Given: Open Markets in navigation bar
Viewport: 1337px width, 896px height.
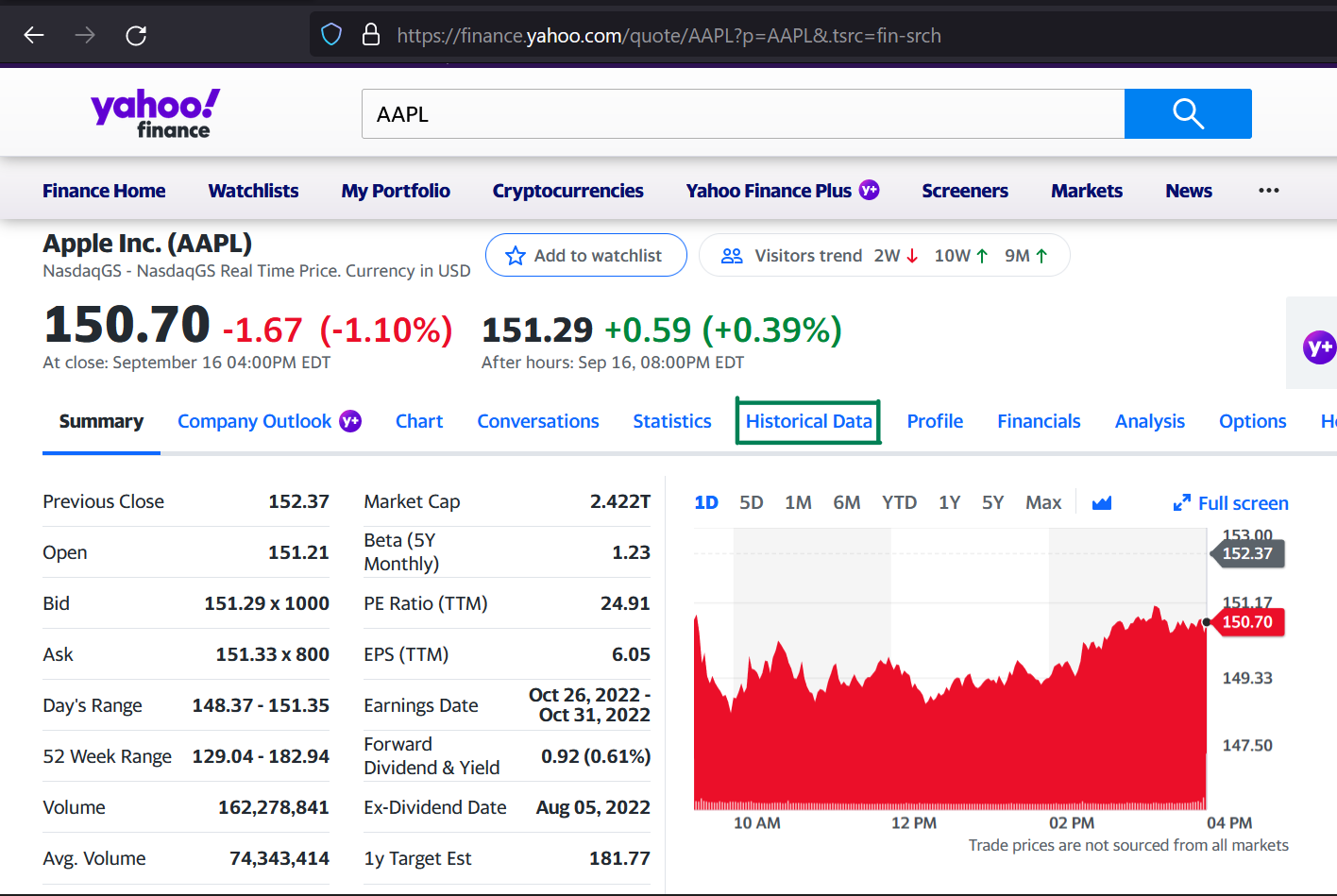Looking at the screenshot, I should coord(1087,191).
